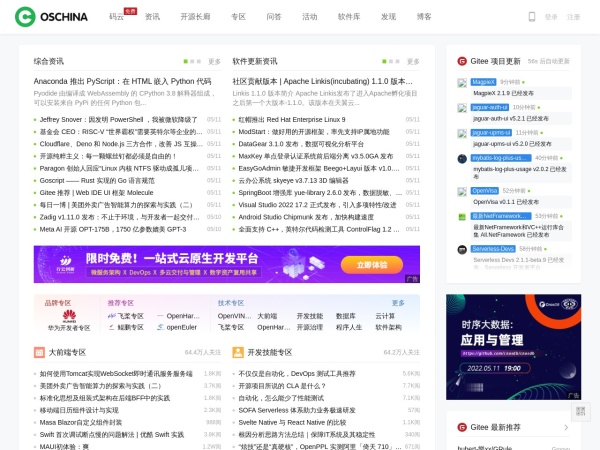Expand 更多 in 综合资讯 panel

pos(214,61)
